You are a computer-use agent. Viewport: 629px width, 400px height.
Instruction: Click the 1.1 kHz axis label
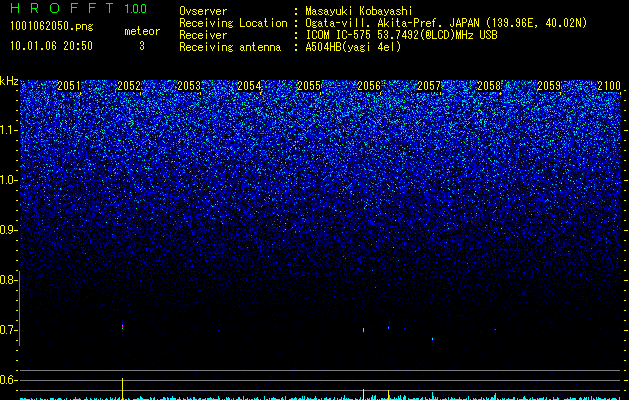pyautogui.click(x=7, y=130)
